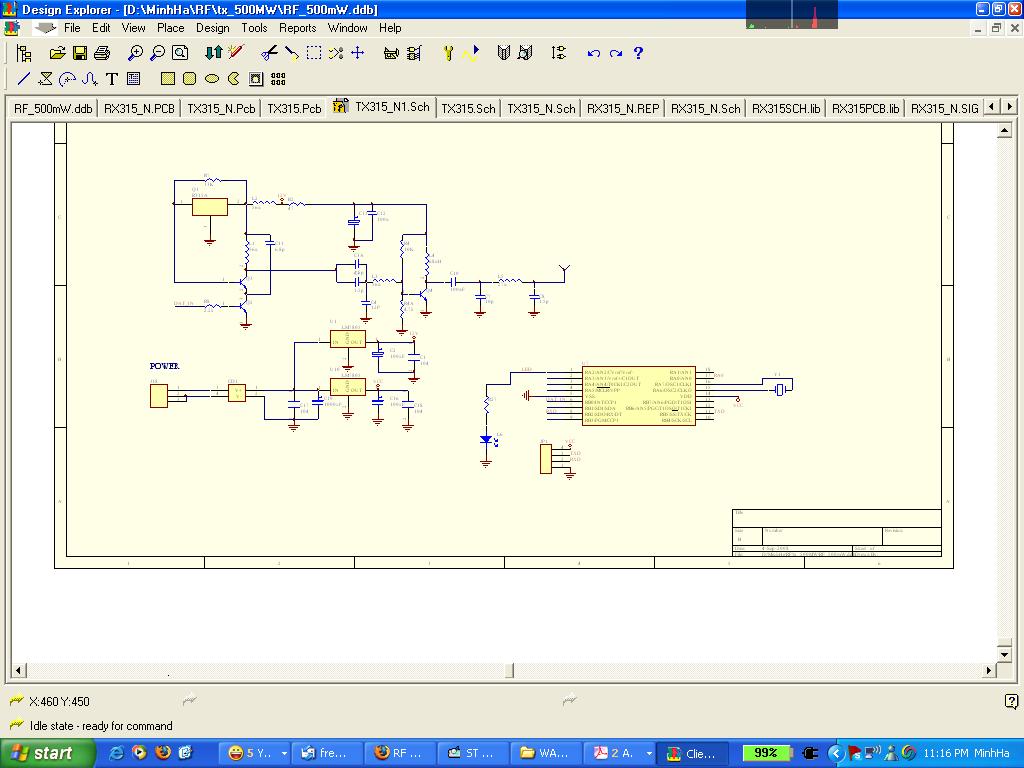Click the blue Undo arrow
The height and width of the screenshot is (768, 1024).
(594, 53)
